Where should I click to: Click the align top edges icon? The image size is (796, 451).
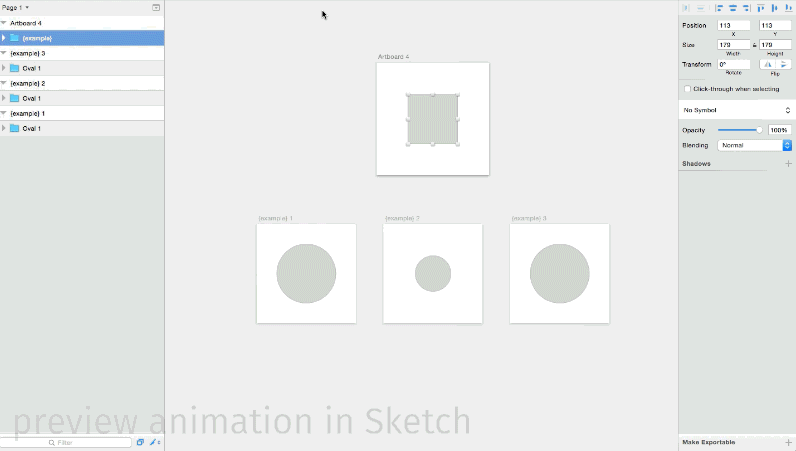760,8
